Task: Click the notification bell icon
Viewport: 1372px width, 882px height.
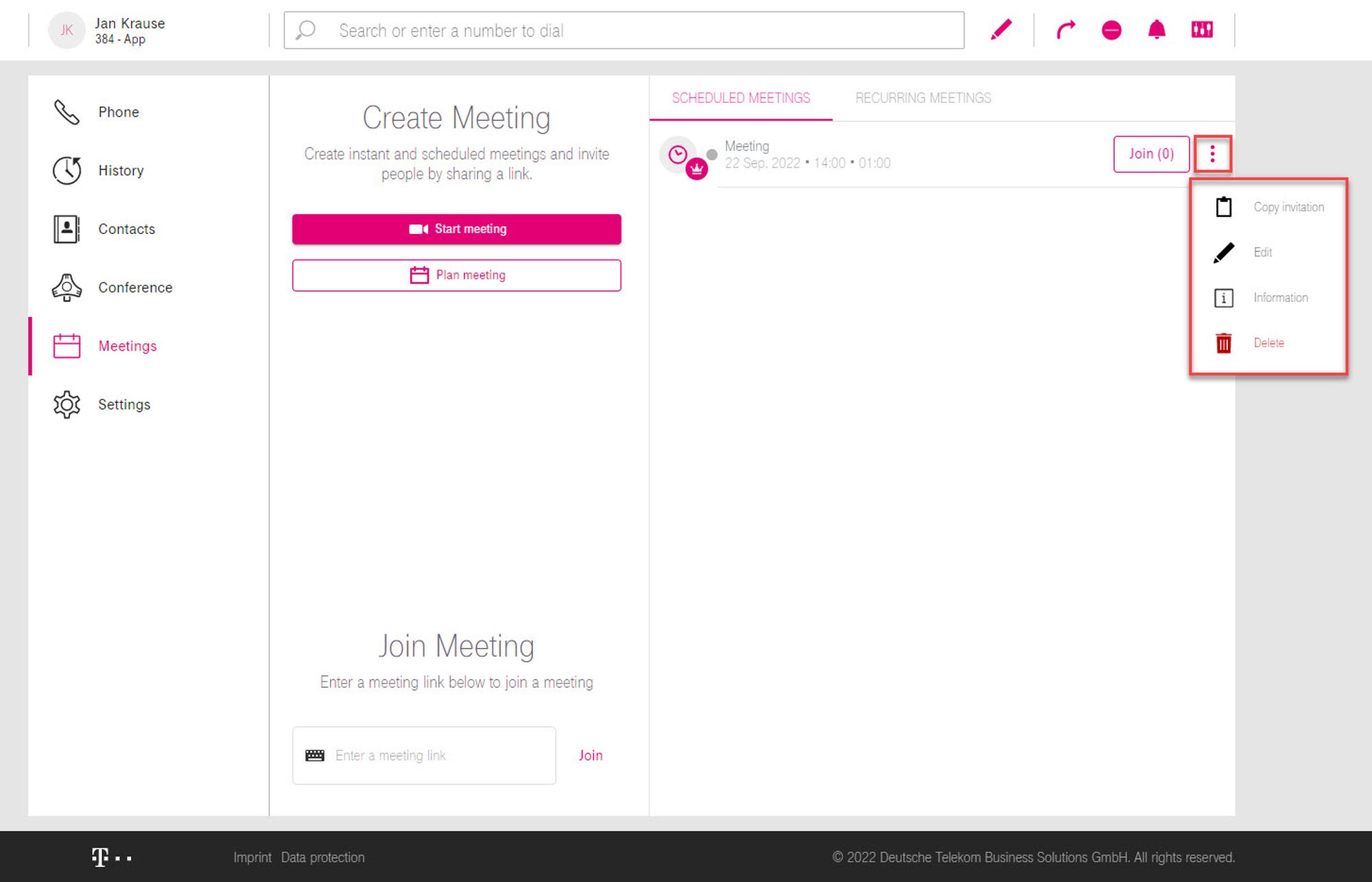Action: (1157, 30)
